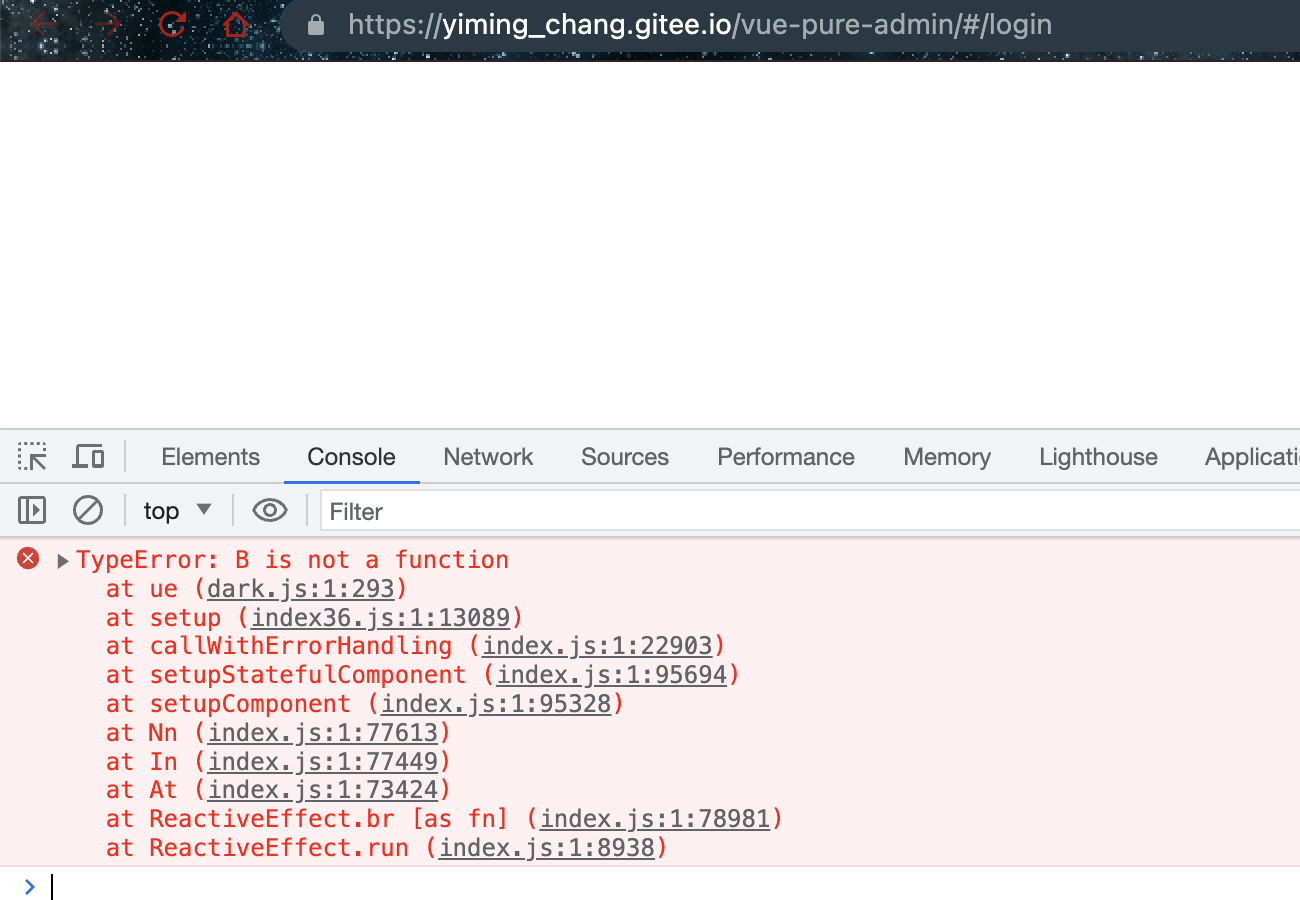Image resolution: width=1300 pixels, height=900 pixels.
Task: Click the clear console icon
Action: 88,510
